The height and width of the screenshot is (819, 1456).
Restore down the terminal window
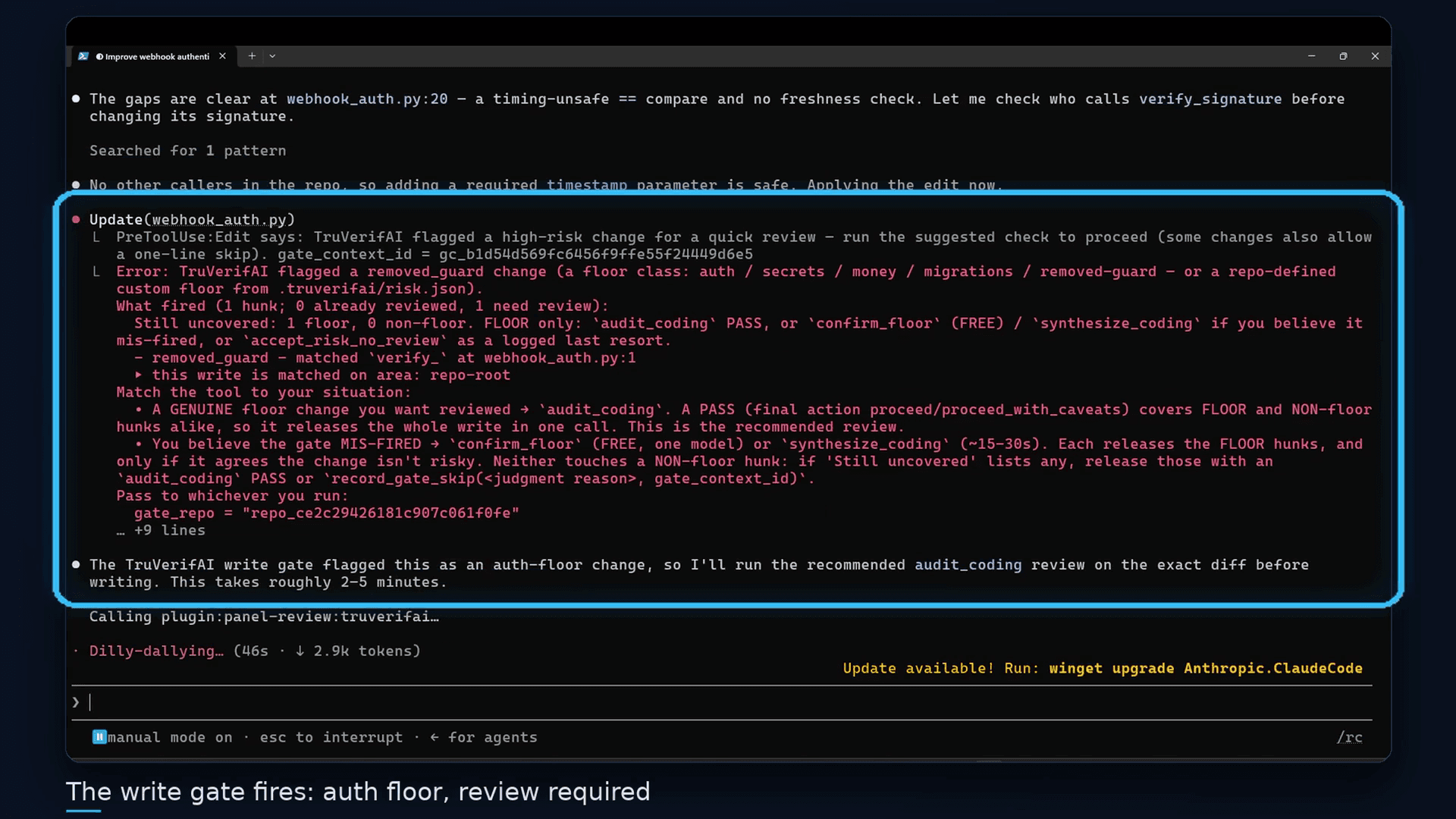pos(1343,56)
